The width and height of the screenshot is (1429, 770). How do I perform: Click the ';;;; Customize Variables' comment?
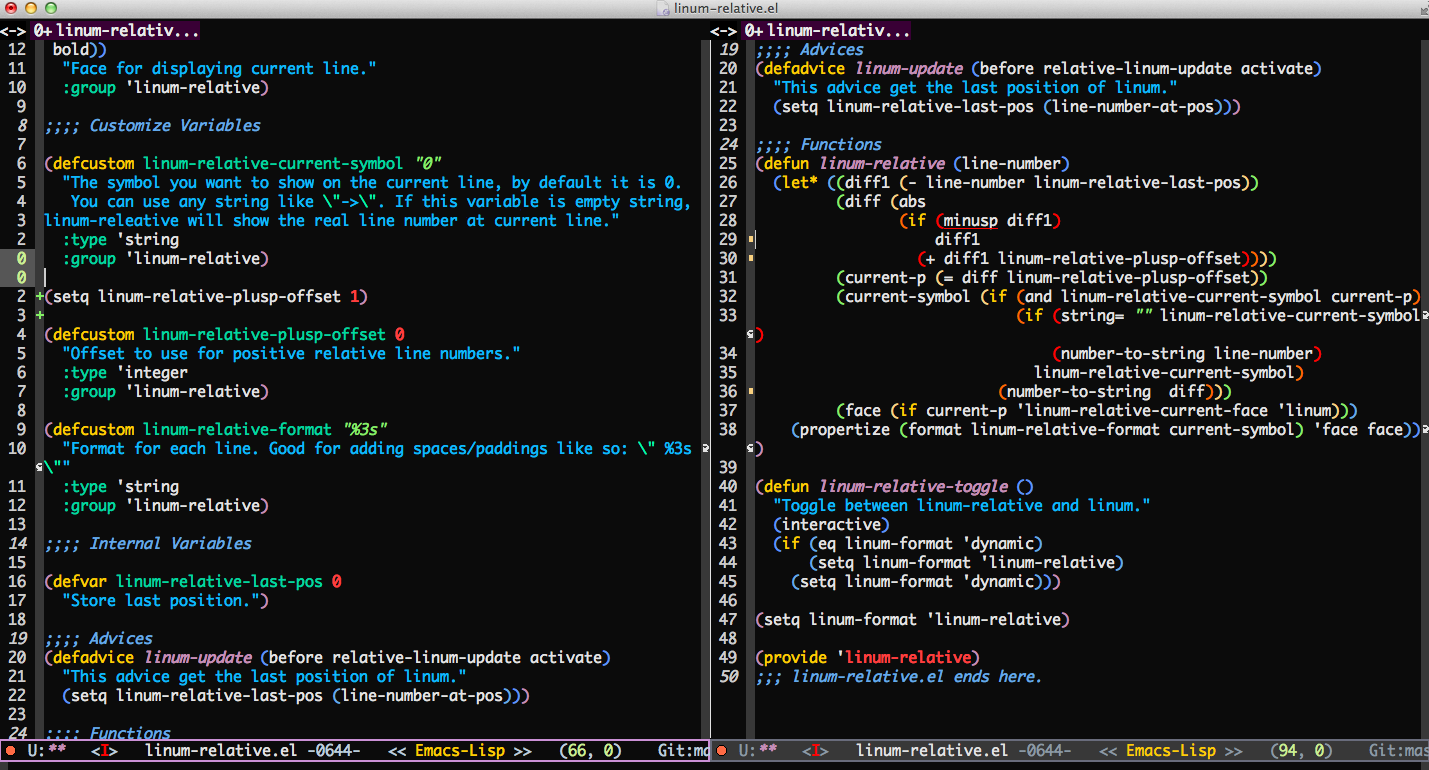(152, 125)
